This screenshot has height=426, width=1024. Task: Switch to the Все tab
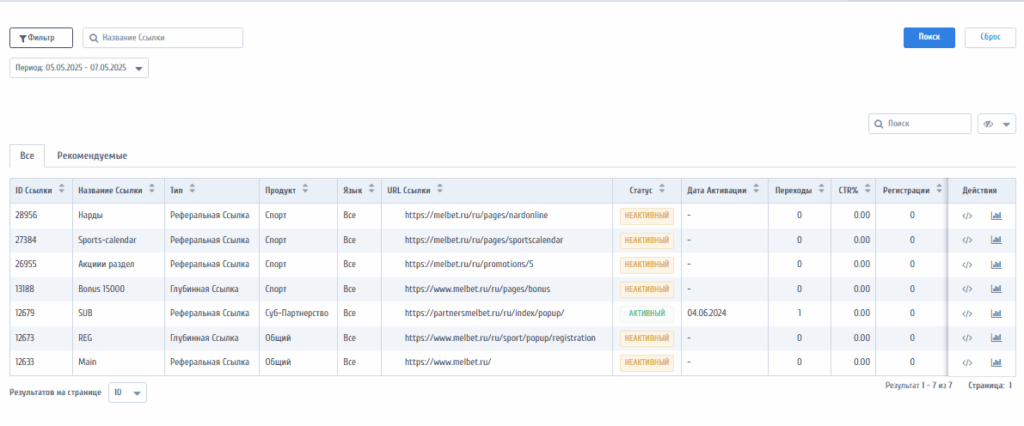coord(27,156)
